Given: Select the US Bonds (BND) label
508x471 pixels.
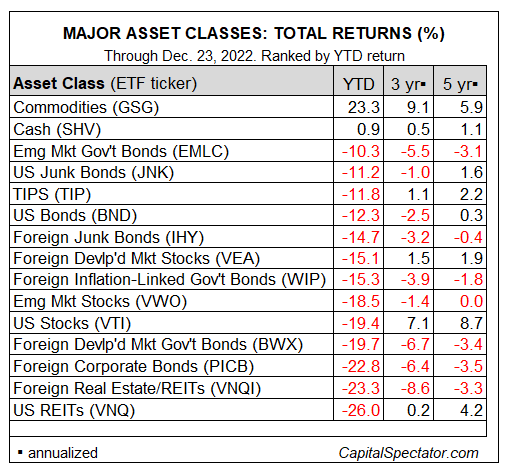Looking at the screenshot, I should tap(75, 215).
